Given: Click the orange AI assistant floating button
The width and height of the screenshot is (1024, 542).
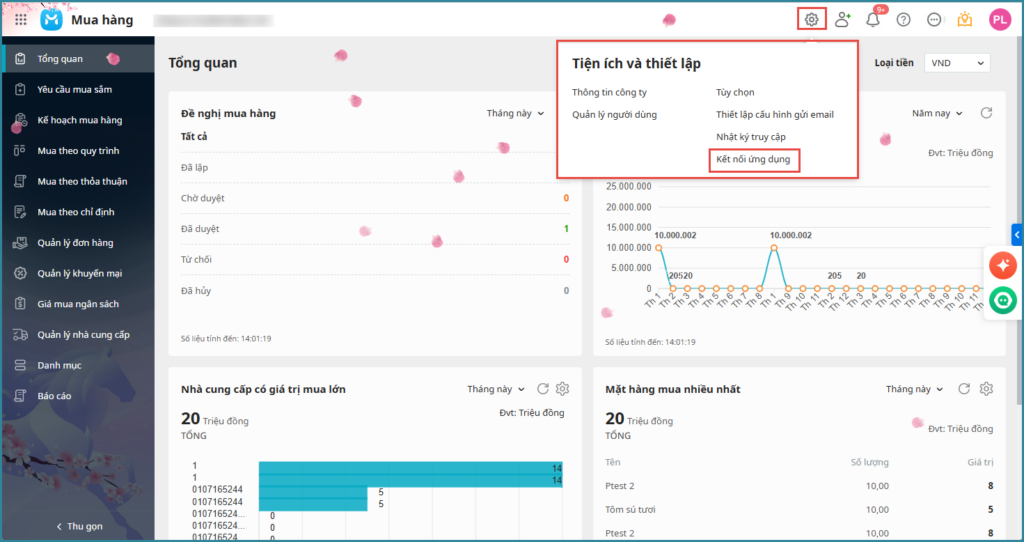Looking at the screenshot, I should coord(1002,265).
